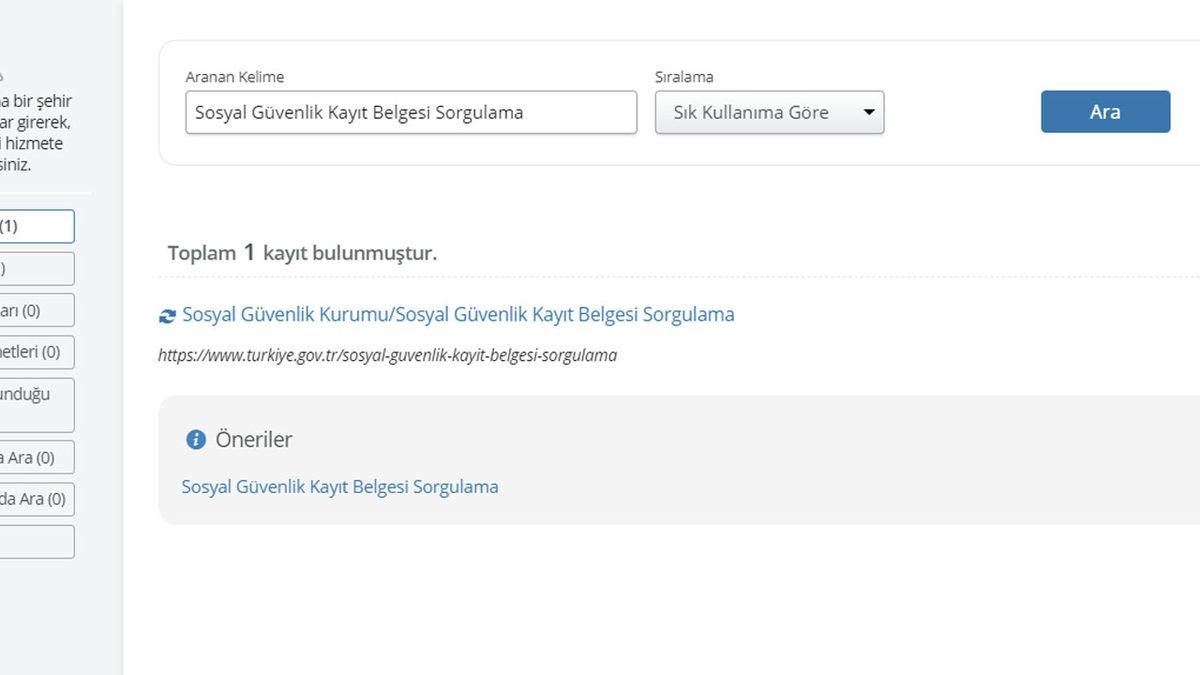
Task: Follow the suggestion link under Öneriler
Action: pyautogui.click(x=339, y=486)
